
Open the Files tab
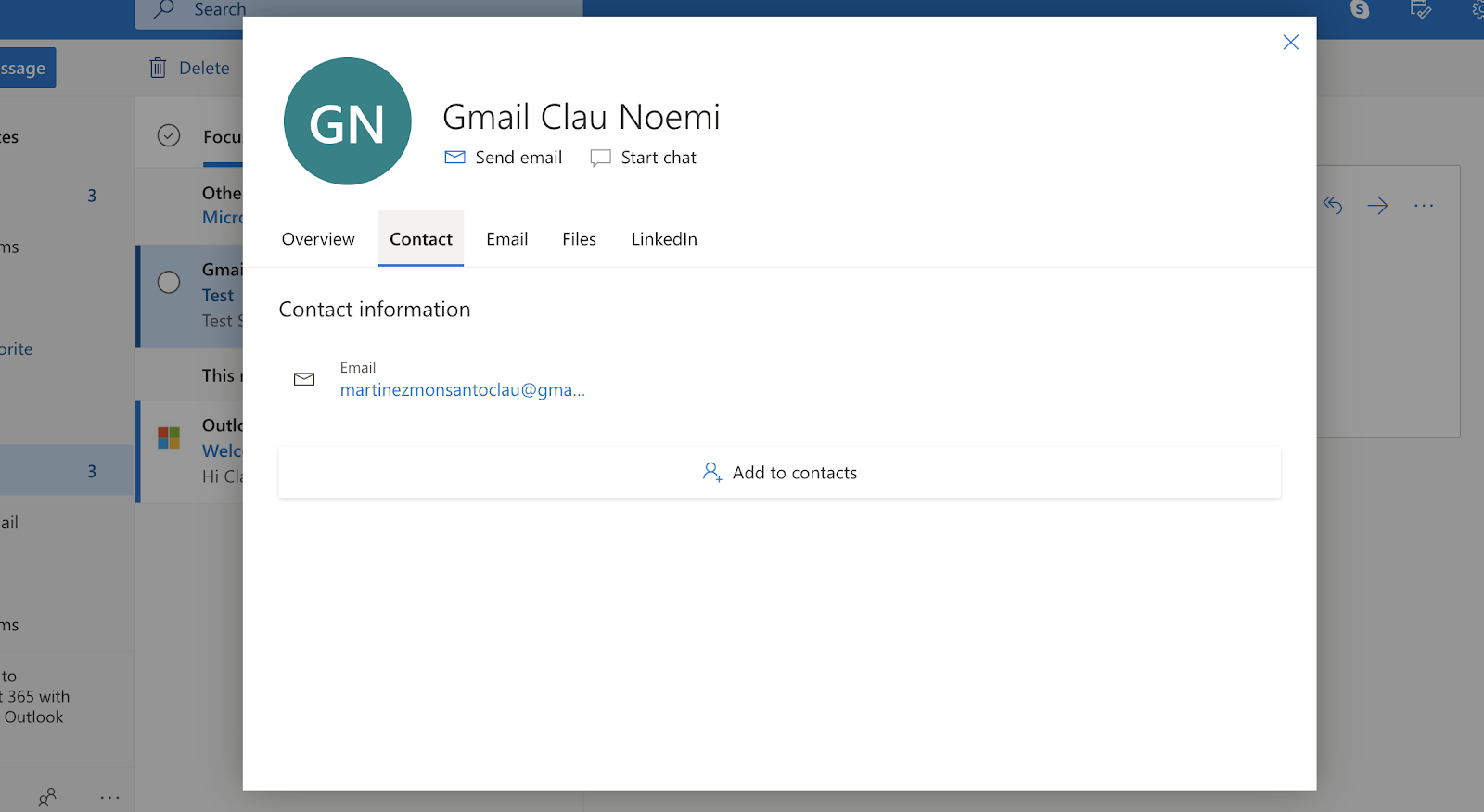click(580, 239)
